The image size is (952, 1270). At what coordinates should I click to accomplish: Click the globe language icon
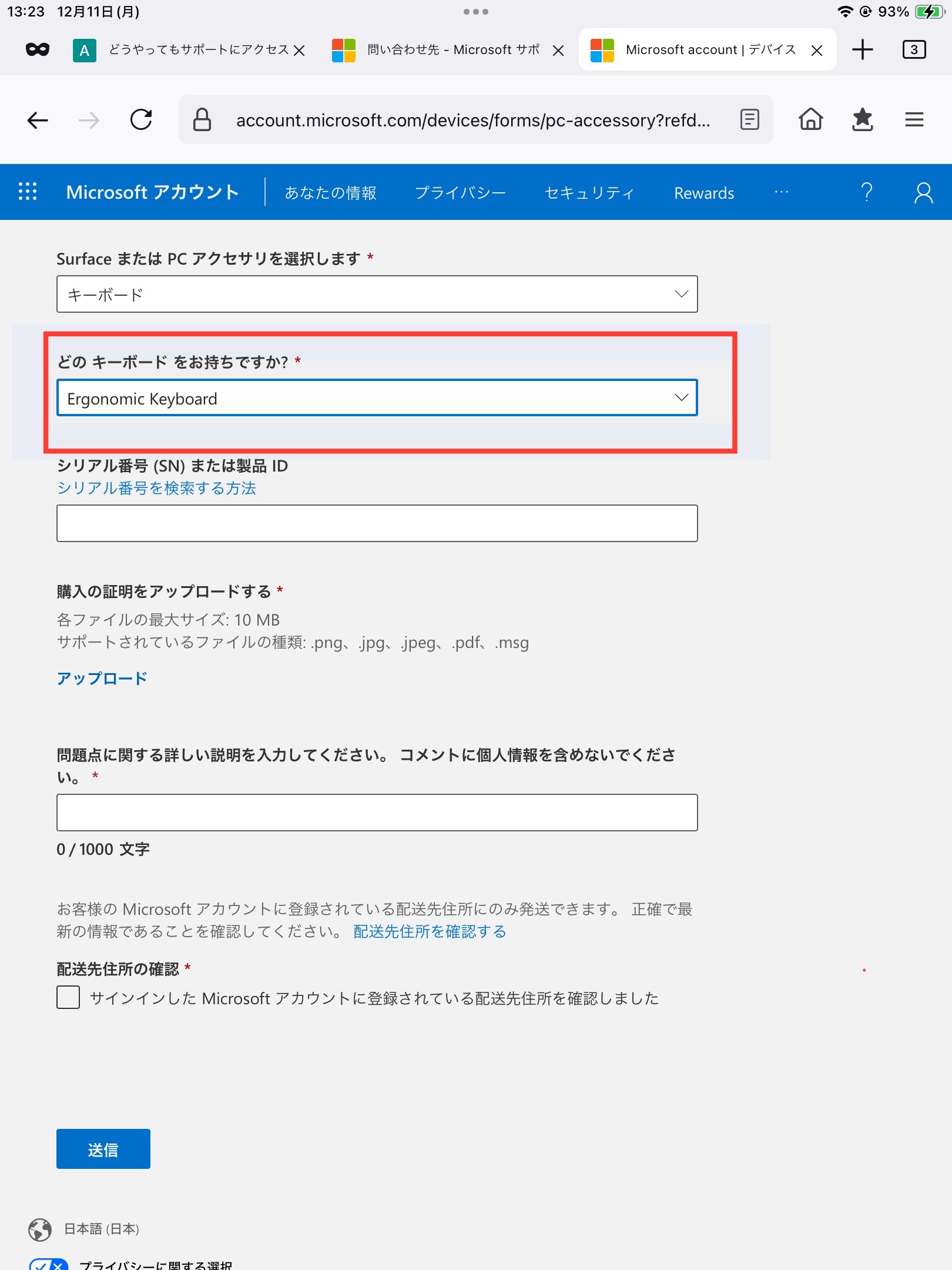40,1229
